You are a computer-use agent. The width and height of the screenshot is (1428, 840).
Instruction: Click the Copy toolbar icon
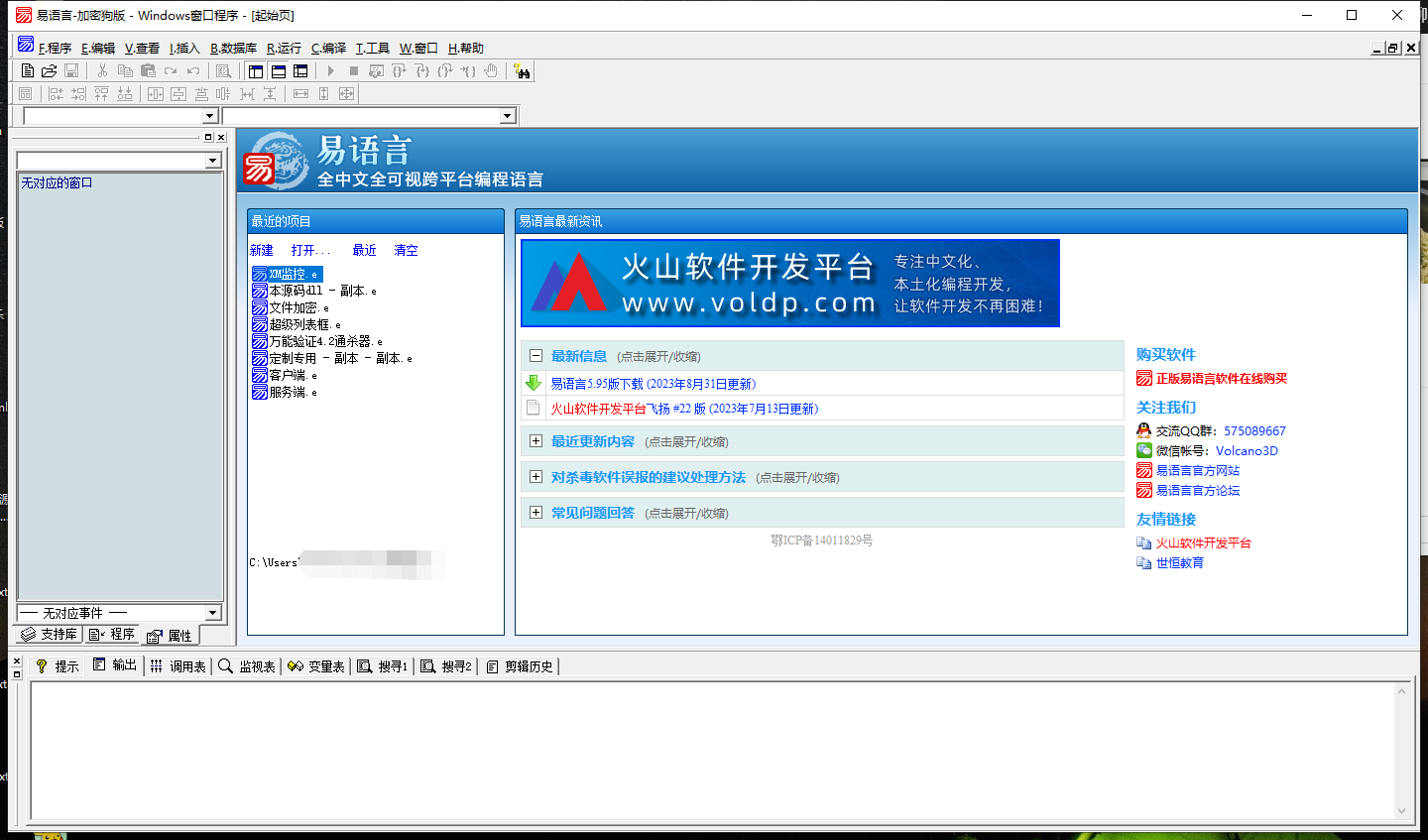[125, 71]
